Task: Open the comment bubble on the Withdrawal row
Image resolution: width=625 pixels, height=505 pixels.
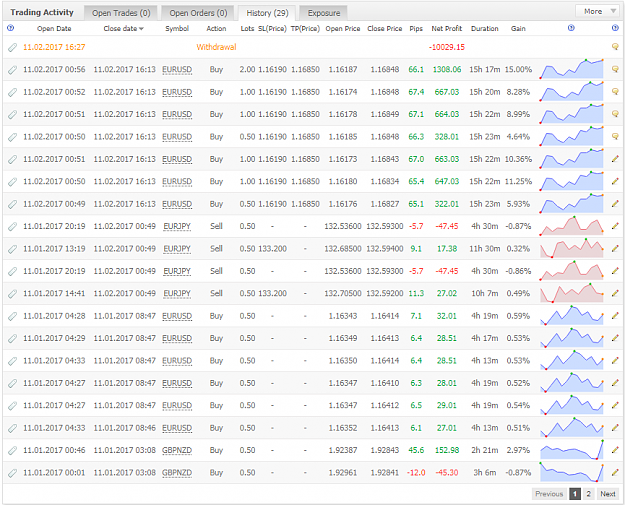Action: [615, 47]
